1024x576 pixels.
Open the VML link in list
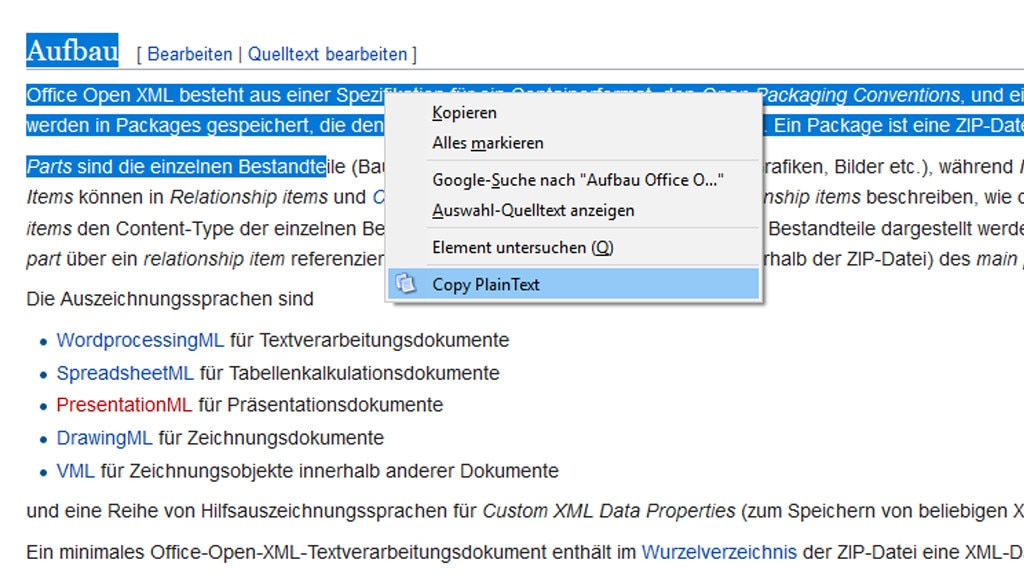click(75, 470)
